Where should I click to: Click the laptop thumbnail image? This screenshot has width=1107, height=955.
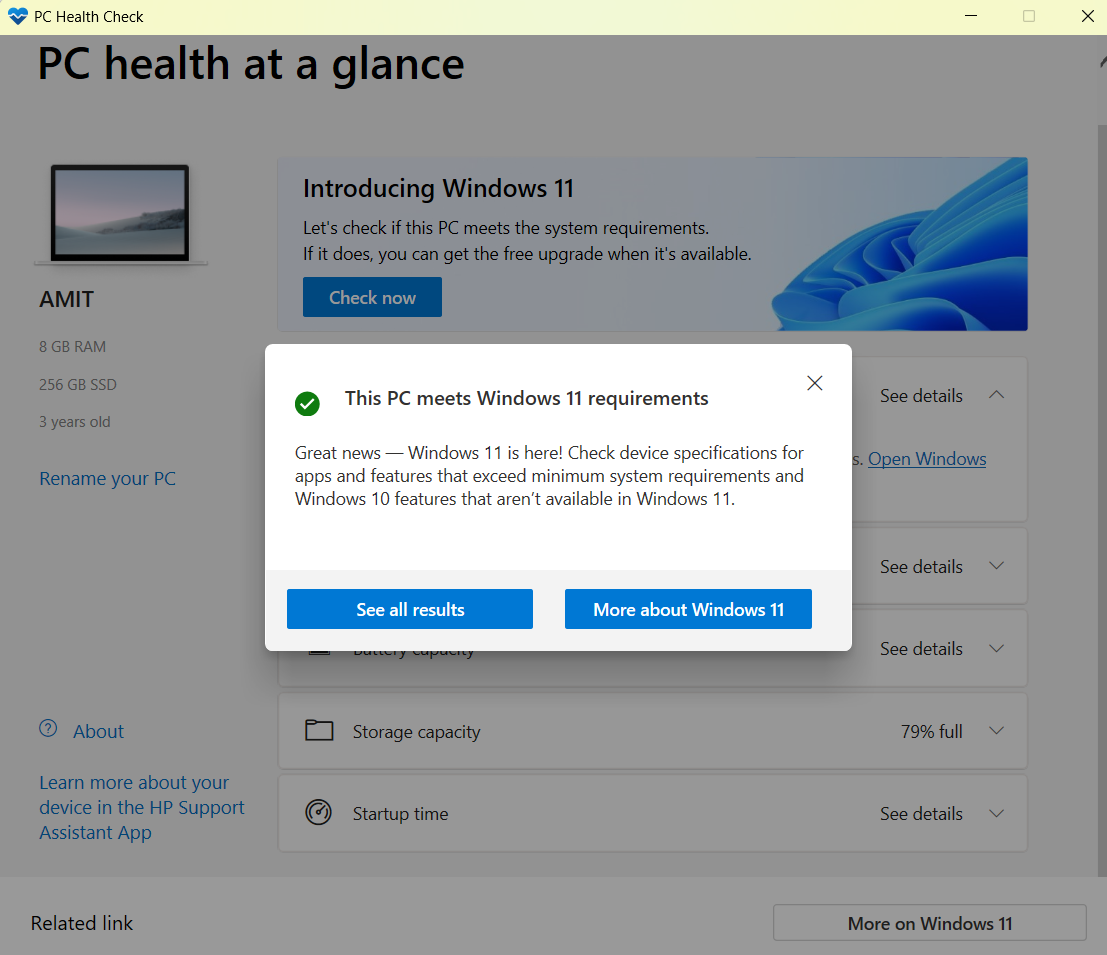(120, 214)
